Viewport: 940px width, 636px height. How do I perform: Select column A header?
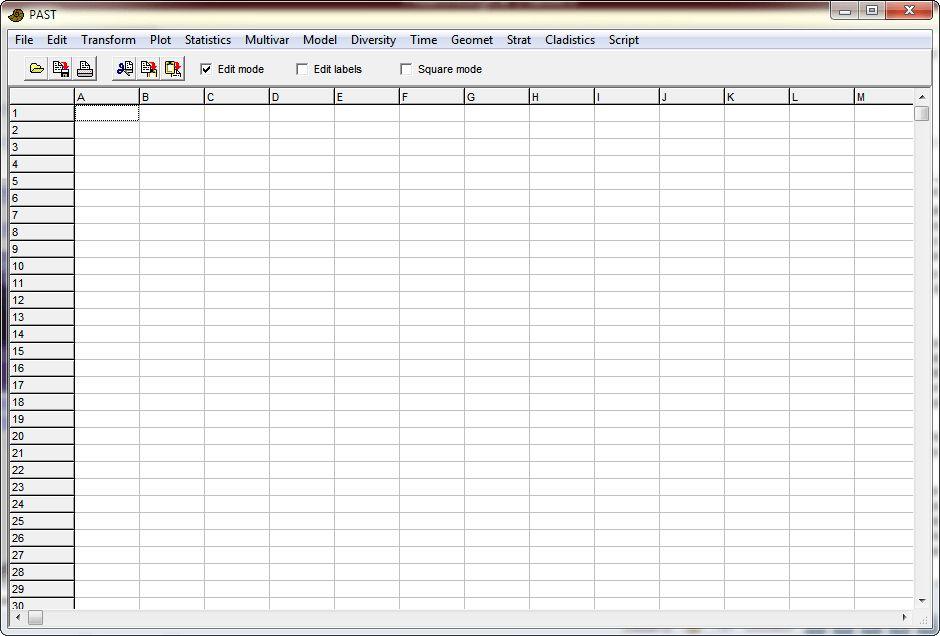coord(107,97)
